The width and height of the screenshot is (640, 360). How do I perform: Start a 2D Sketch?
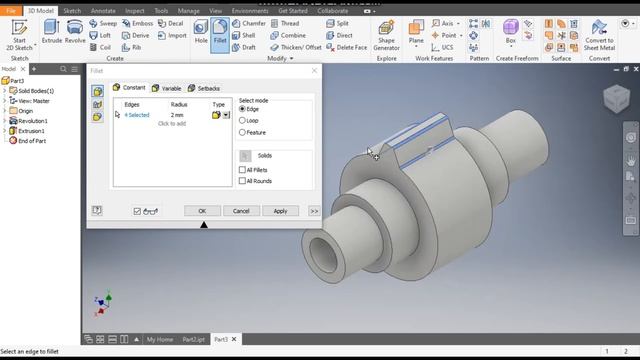tap(19, 35)
